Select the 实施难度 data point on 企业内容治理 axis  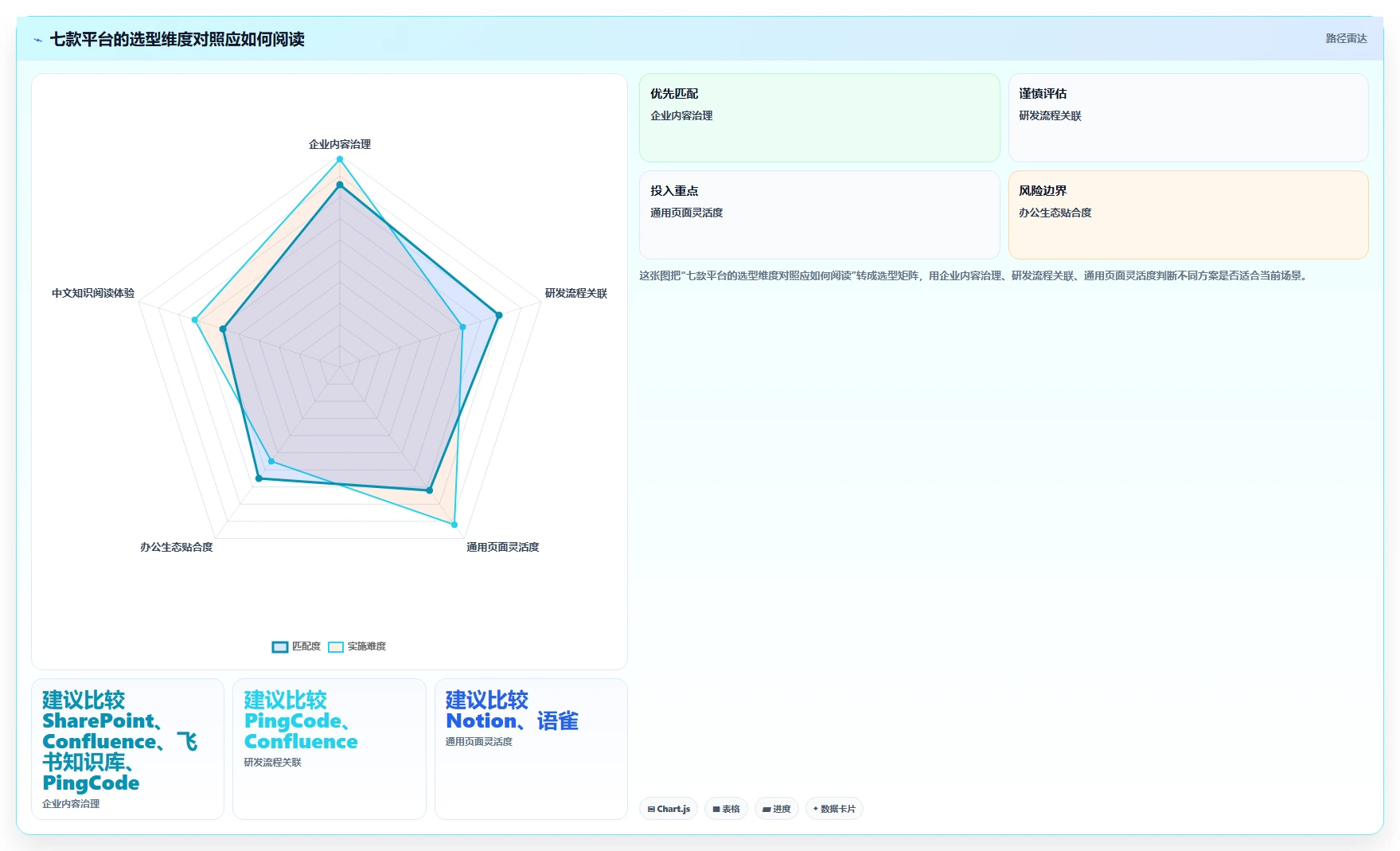pos(340,159)
